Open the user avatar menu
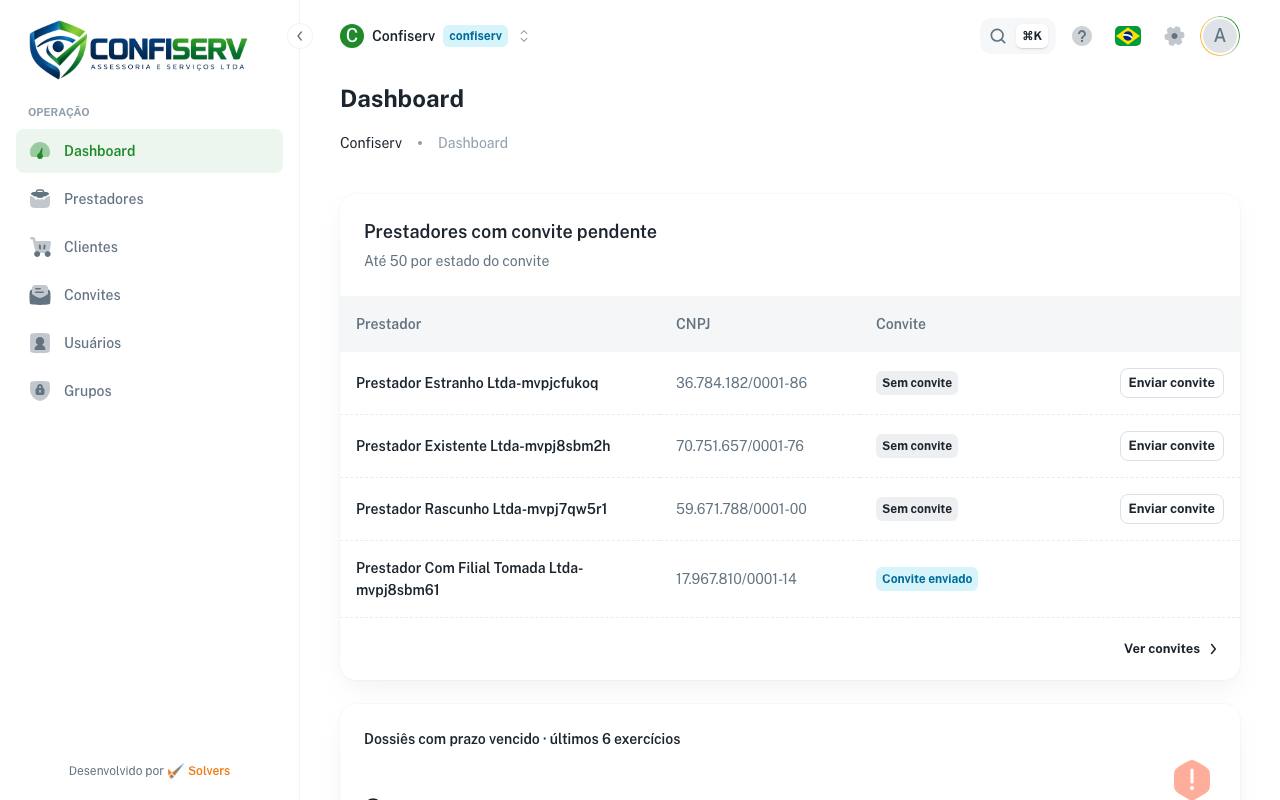Screen dimensions: 1280x800 [1220, 36]
